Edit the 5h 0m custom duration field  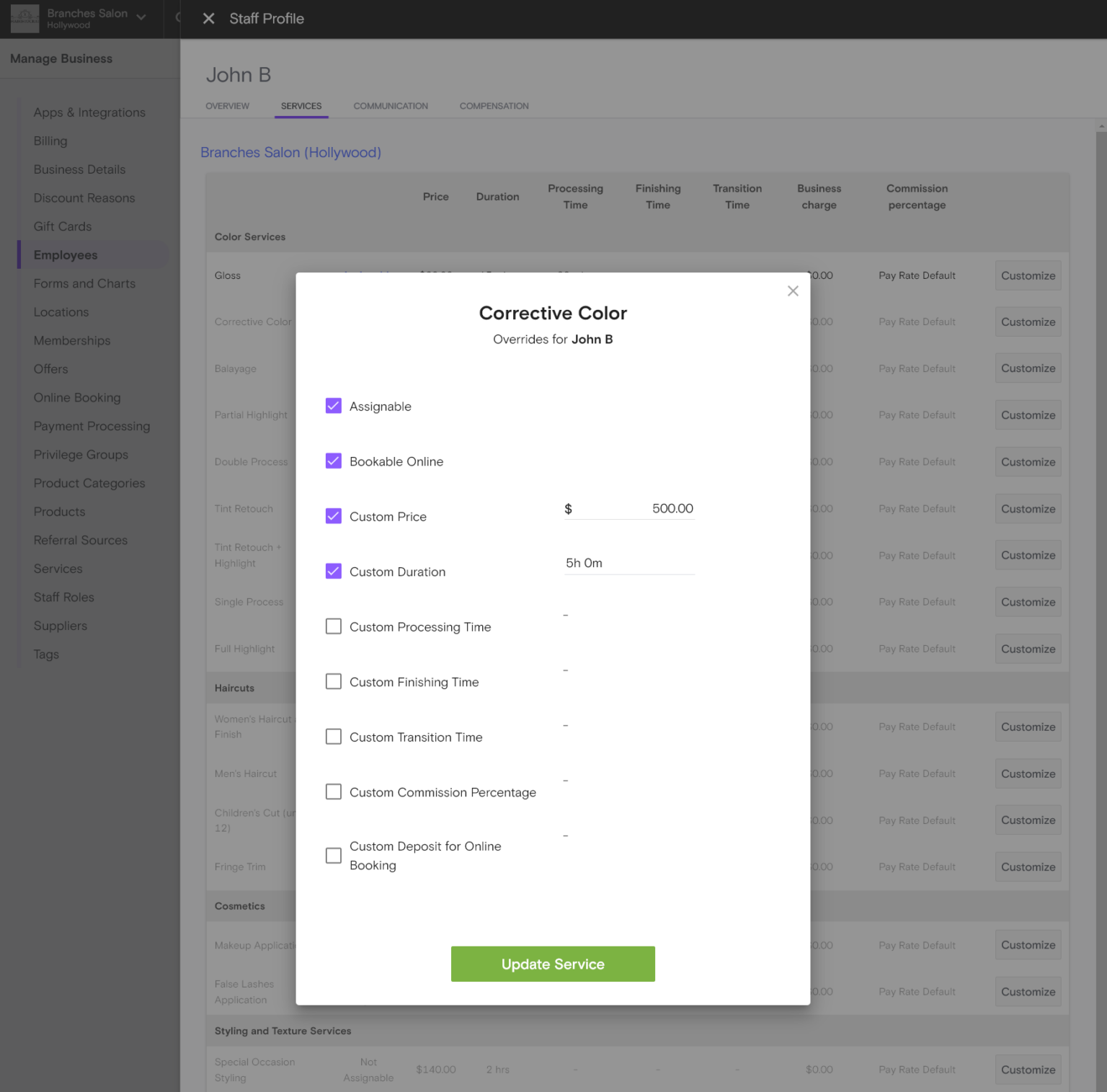click(x=628, y=563)
